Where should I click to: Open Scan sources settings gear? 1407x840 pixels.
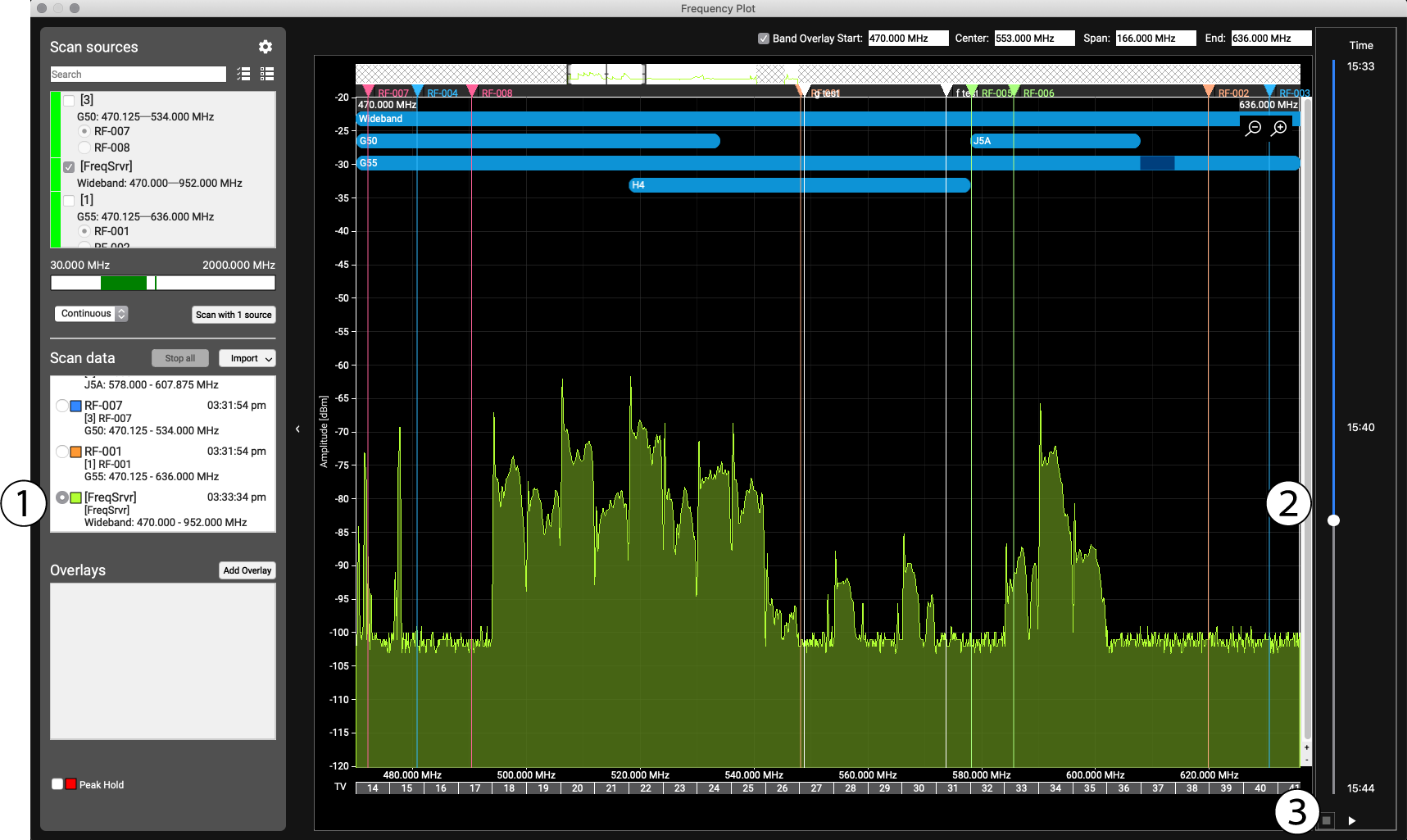[x=266, y=47]
